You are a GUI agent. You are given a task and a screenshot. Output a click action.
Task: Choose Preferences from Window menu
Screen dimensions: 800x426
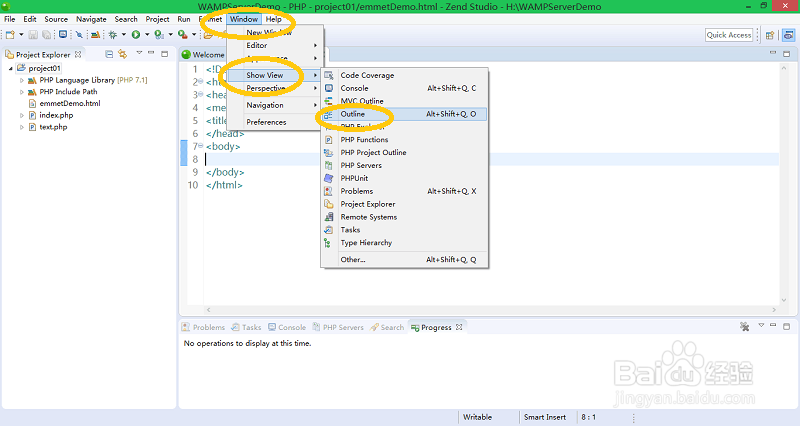point(273,122)
